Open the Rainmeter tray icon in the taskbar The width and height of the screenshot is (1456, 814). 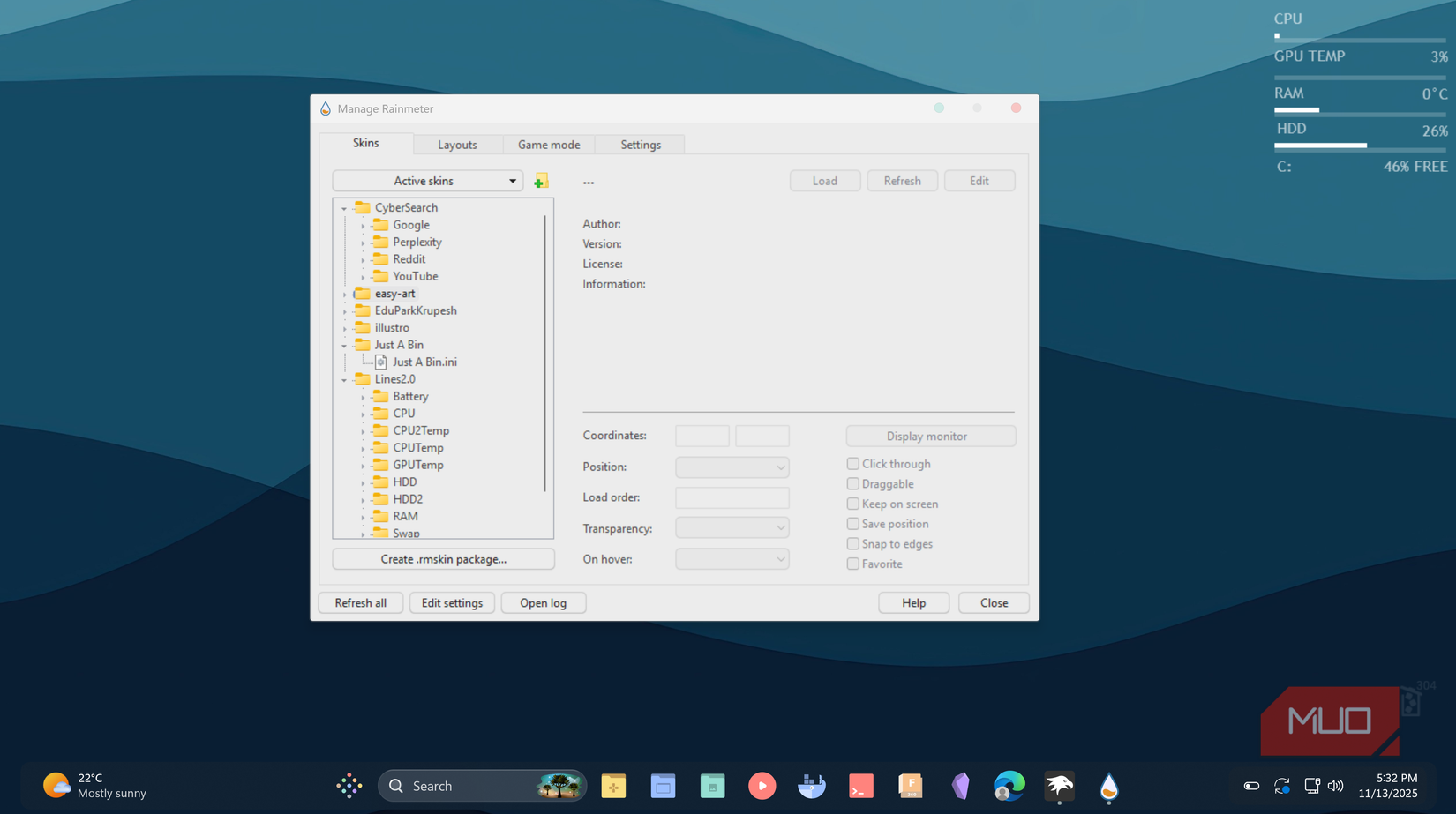pyautogui.click(x=1109, y=786)
